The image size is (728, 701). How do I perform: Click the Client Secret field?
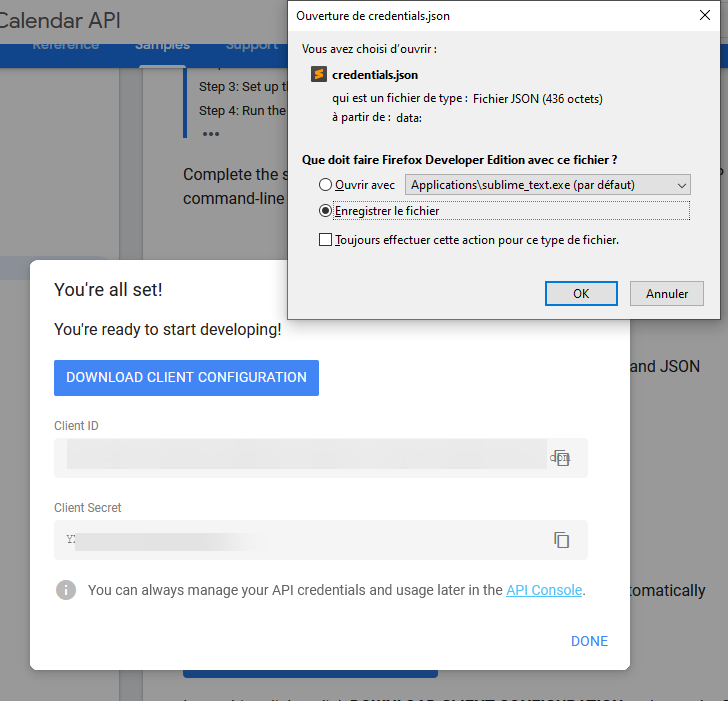point(321,540)
